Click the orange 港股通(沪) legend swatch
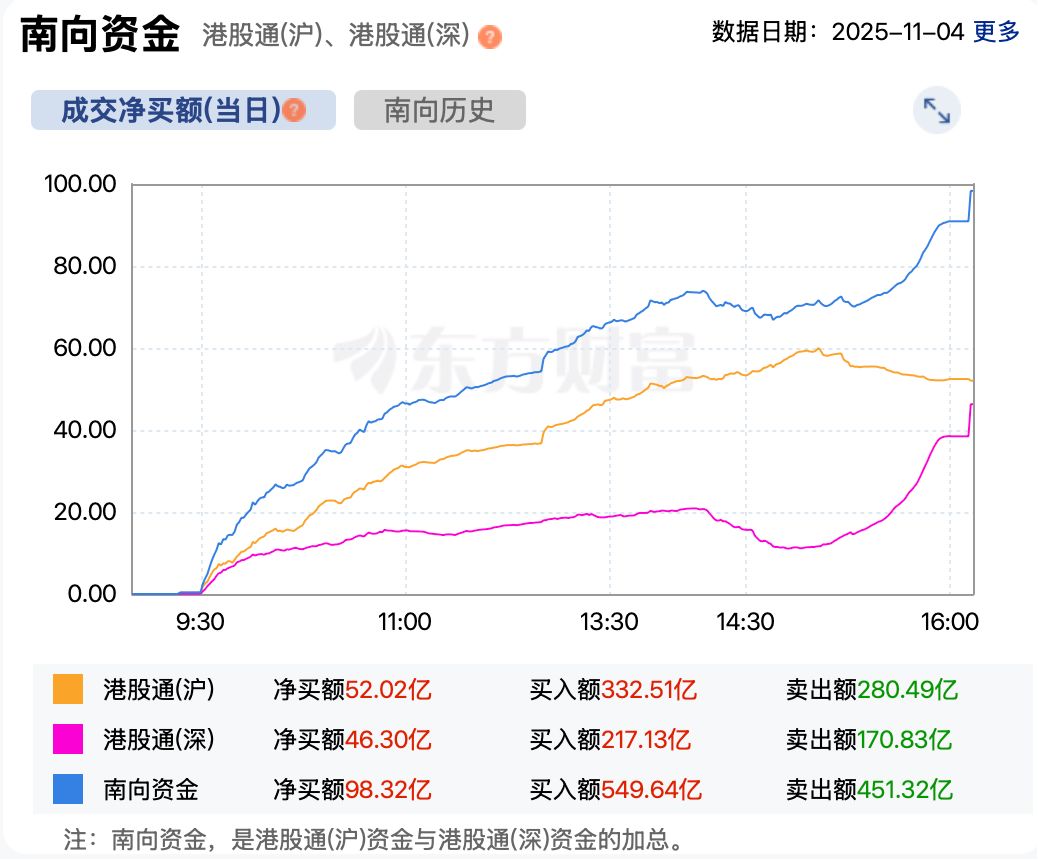This screenshot has height=860, width=1038. 68,689
